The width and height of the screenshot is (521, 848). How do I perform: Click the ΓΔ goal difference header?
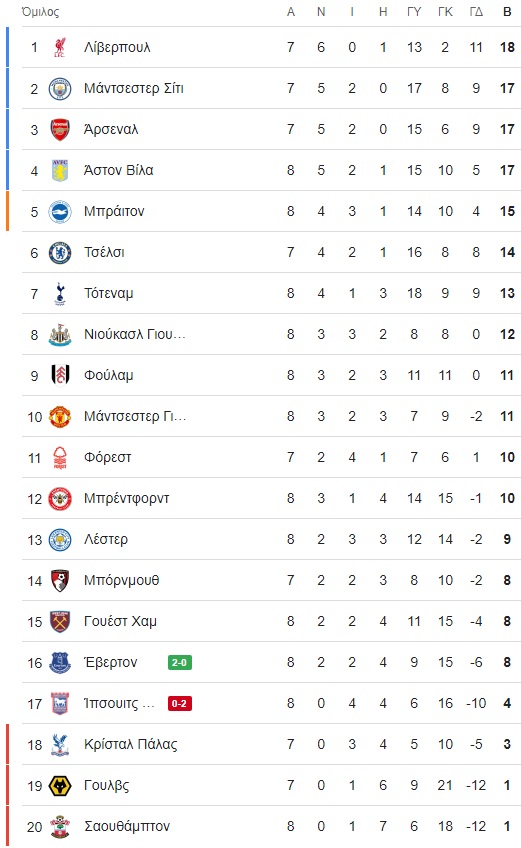coord(476,12)
